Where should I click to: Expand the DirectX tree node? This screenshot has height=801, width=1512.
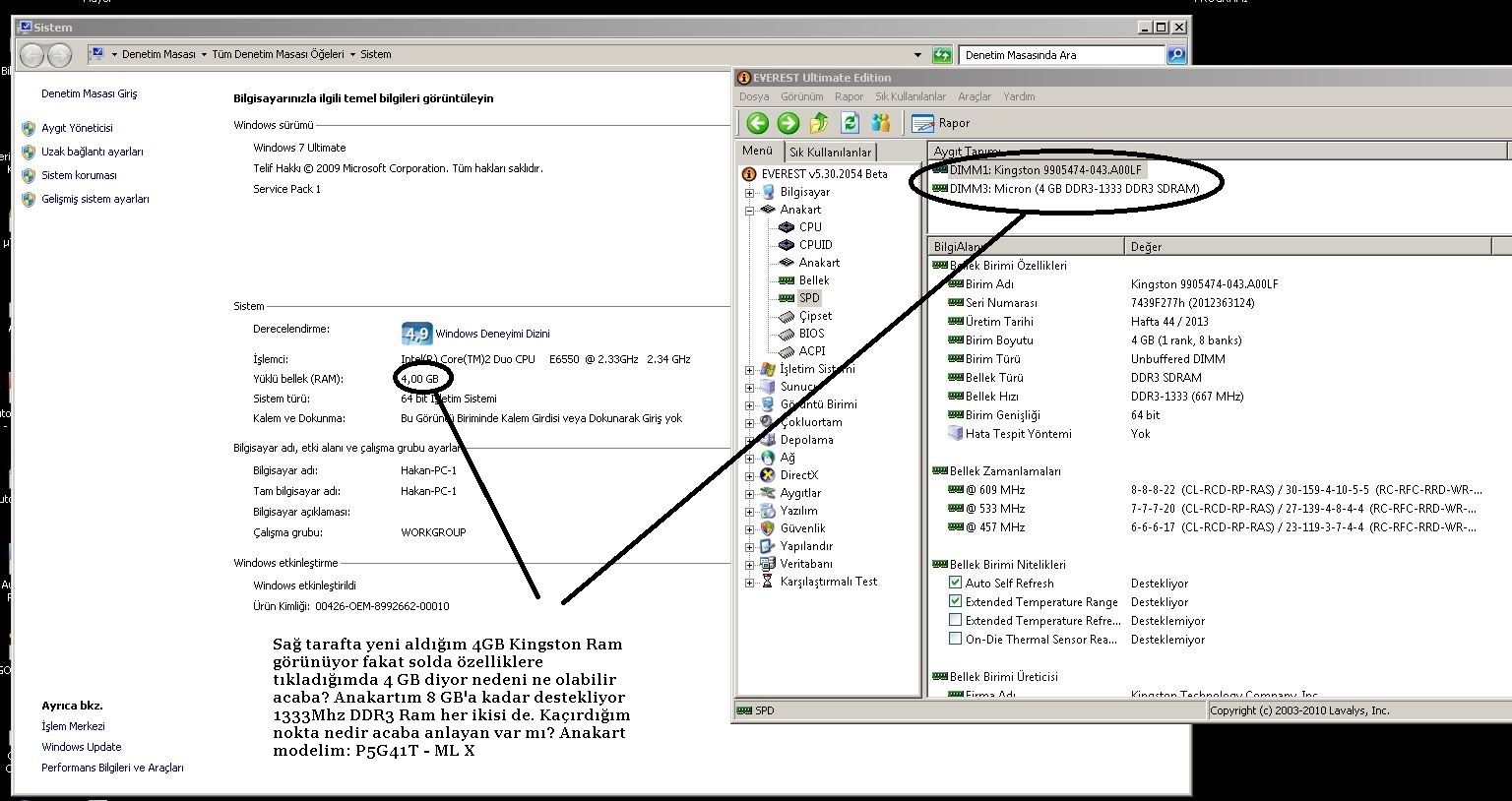750,476
